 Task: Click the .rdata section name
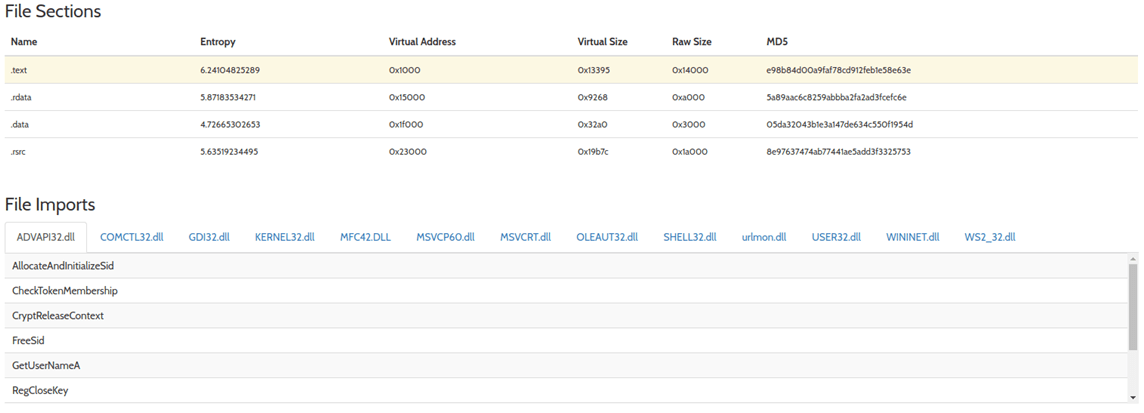tap(21, 97)
